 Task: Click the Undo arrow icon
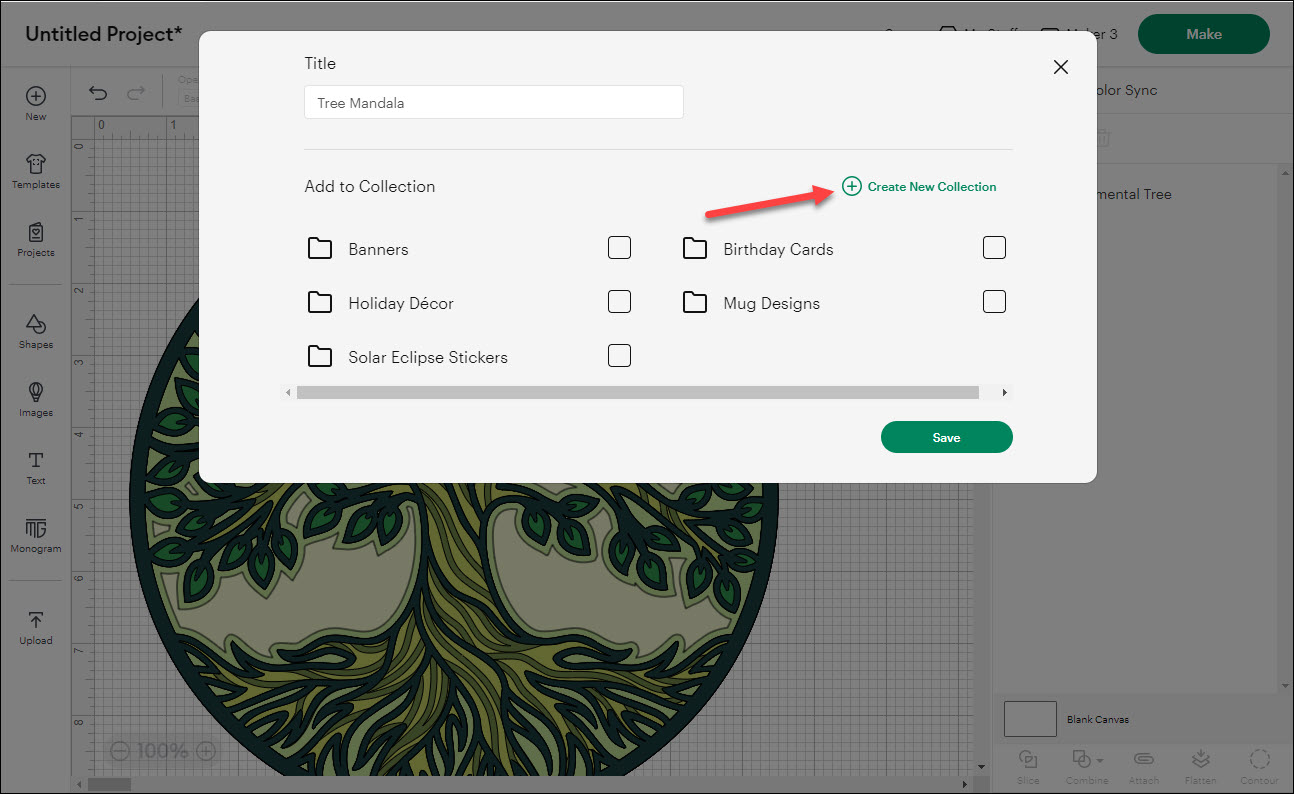(98, 93)
